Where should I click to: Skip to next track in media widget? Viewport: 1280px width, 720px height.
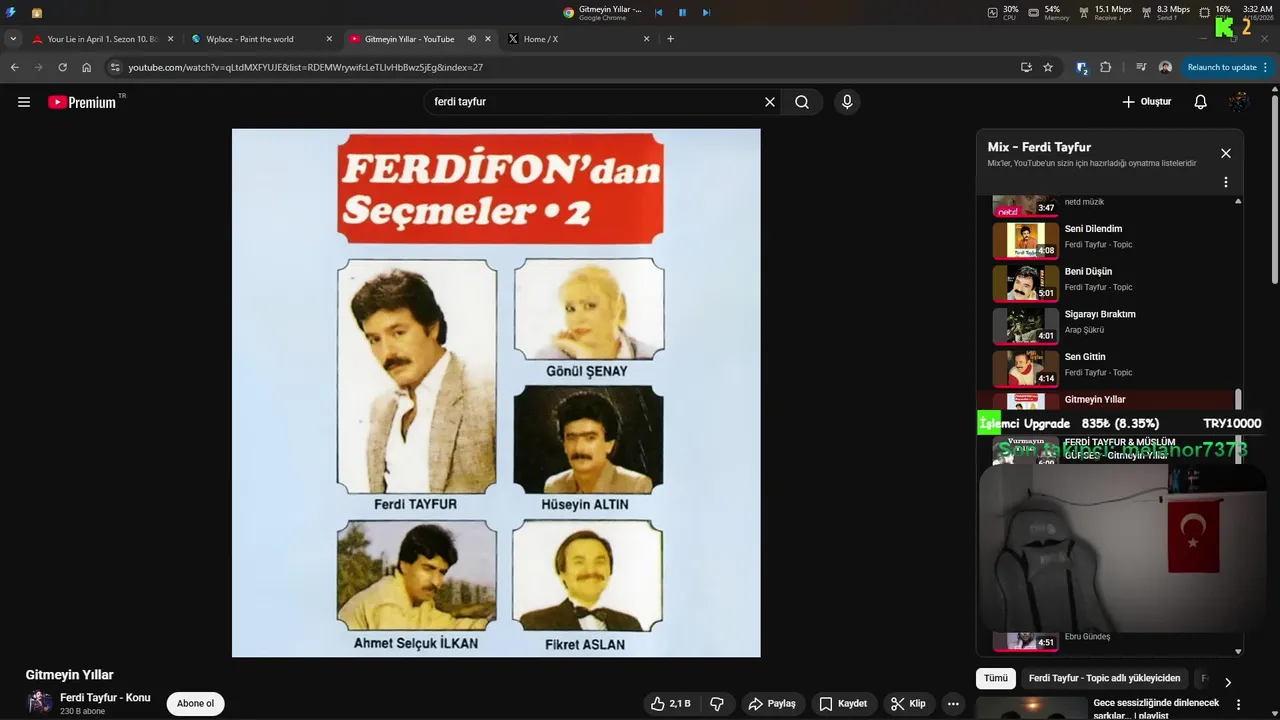tap(706, 13)
